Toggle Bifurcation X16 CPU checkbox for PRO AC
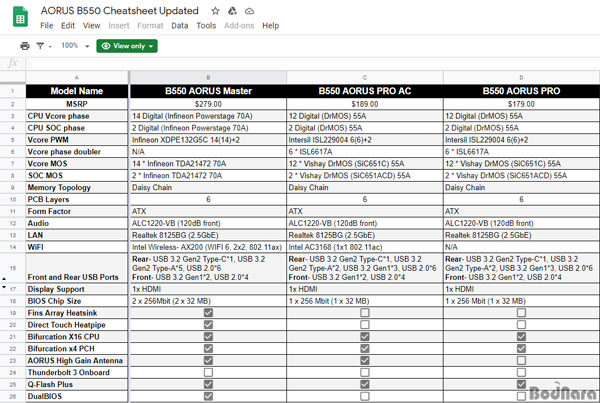This screenshot has width=600, height=403. (x=365, y=336)
